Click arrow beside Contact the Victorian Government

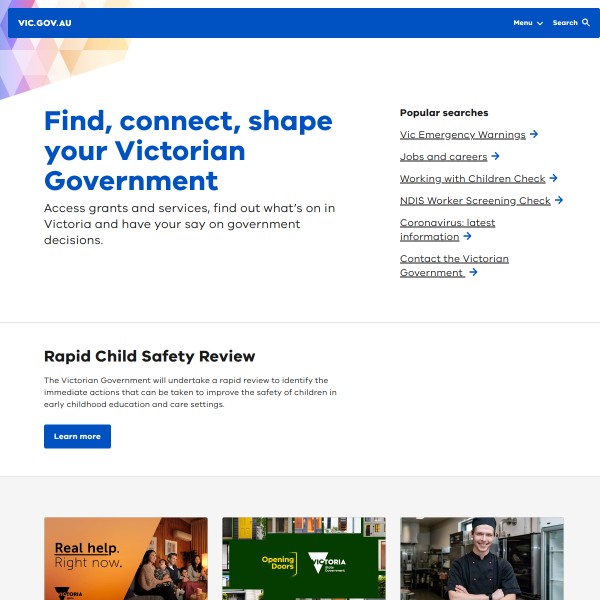(473, 272)
